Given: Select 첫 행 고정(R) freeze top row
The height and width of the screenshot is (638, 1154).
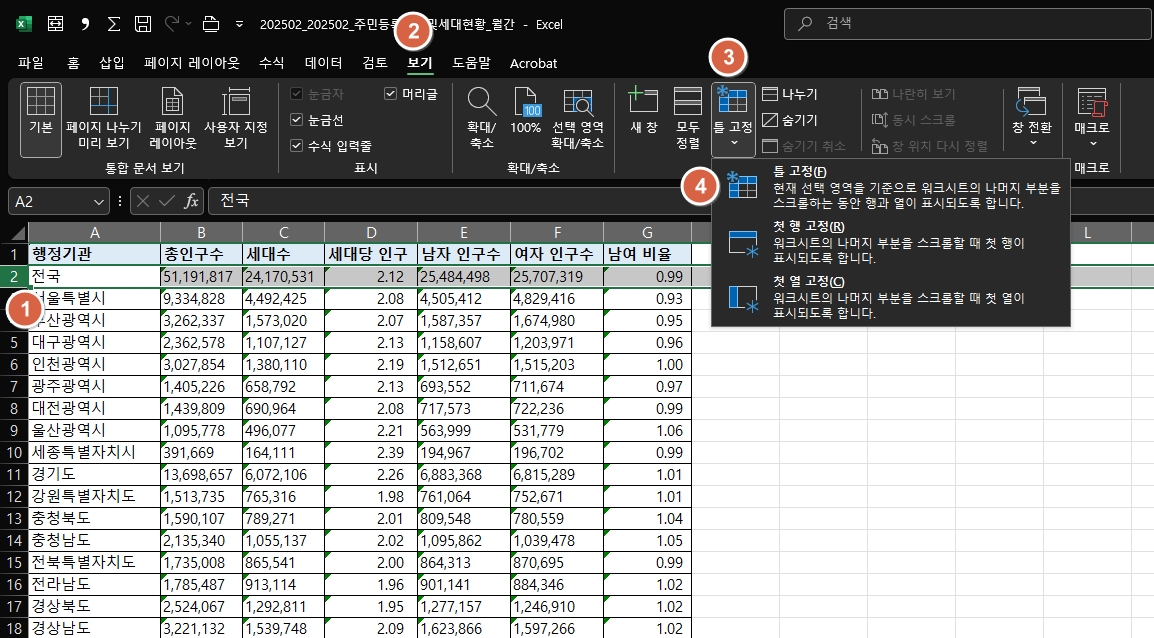Looking at the screenshot, I should pyautogui.click(x=891, y=242).
